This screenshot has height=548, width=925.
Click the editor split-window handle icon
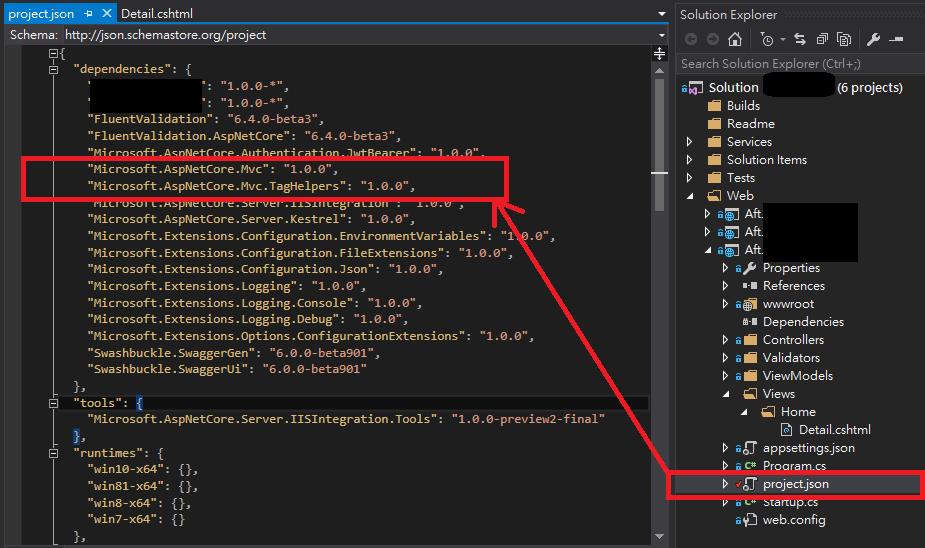coord(660,54)
